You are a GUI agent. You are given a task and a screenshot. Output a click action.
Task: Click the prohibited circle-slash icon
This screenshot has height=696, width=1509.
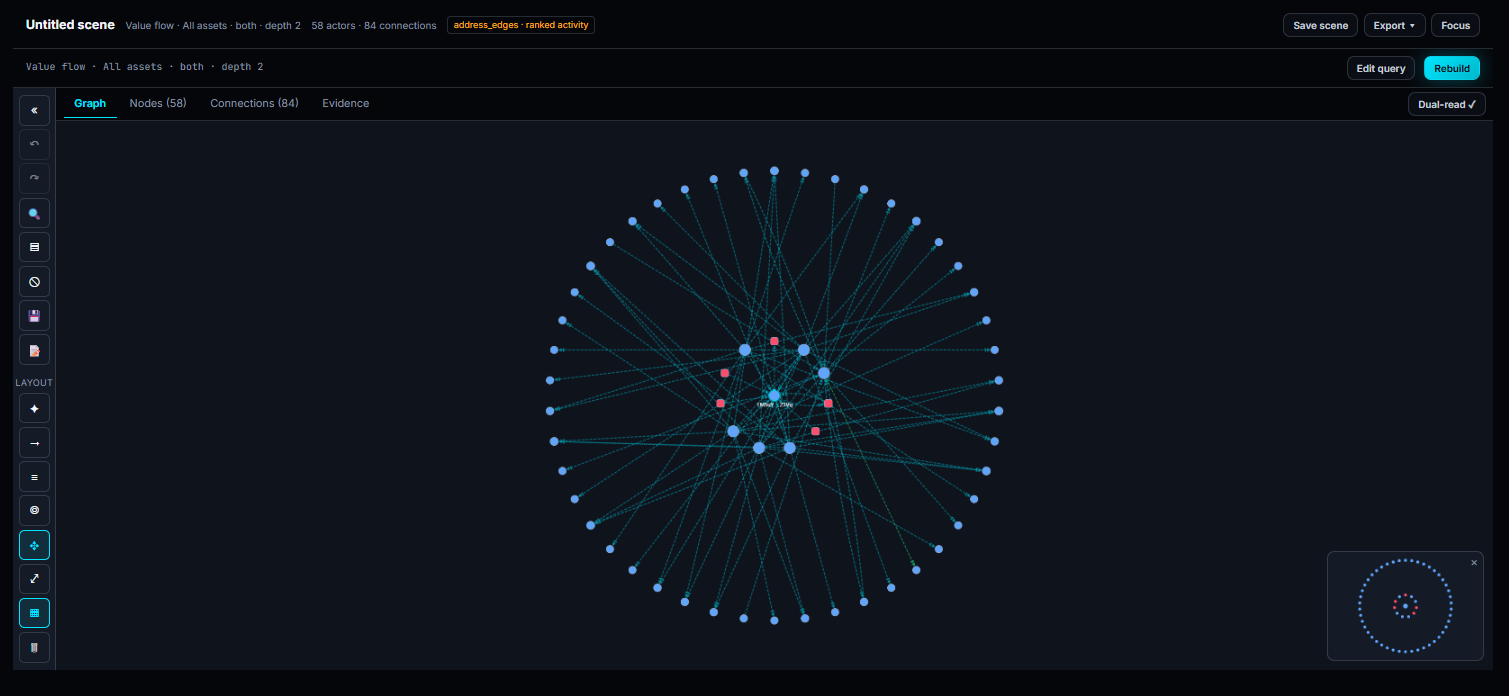pos(34,282)
